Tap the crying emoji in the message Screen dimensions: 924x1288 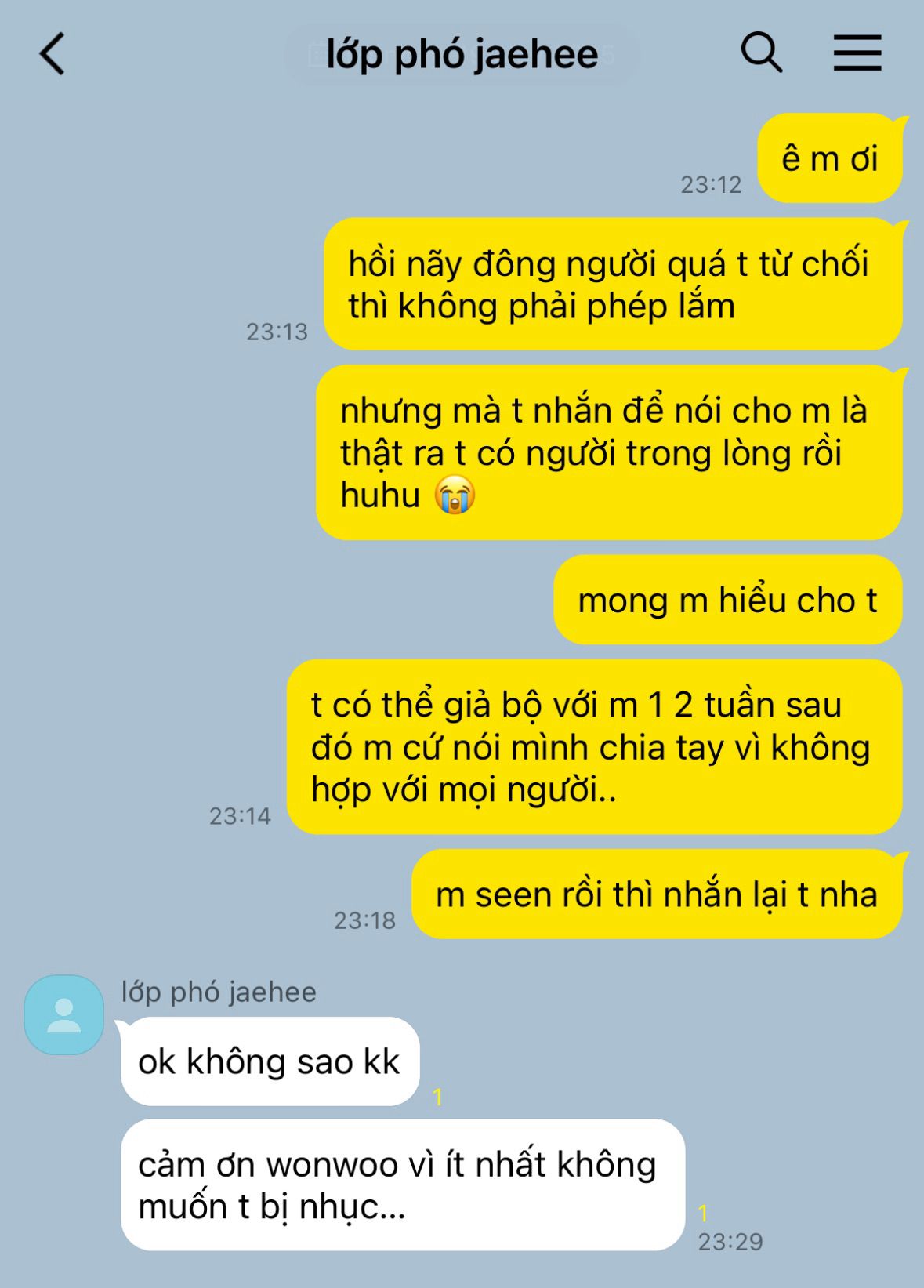455,495
